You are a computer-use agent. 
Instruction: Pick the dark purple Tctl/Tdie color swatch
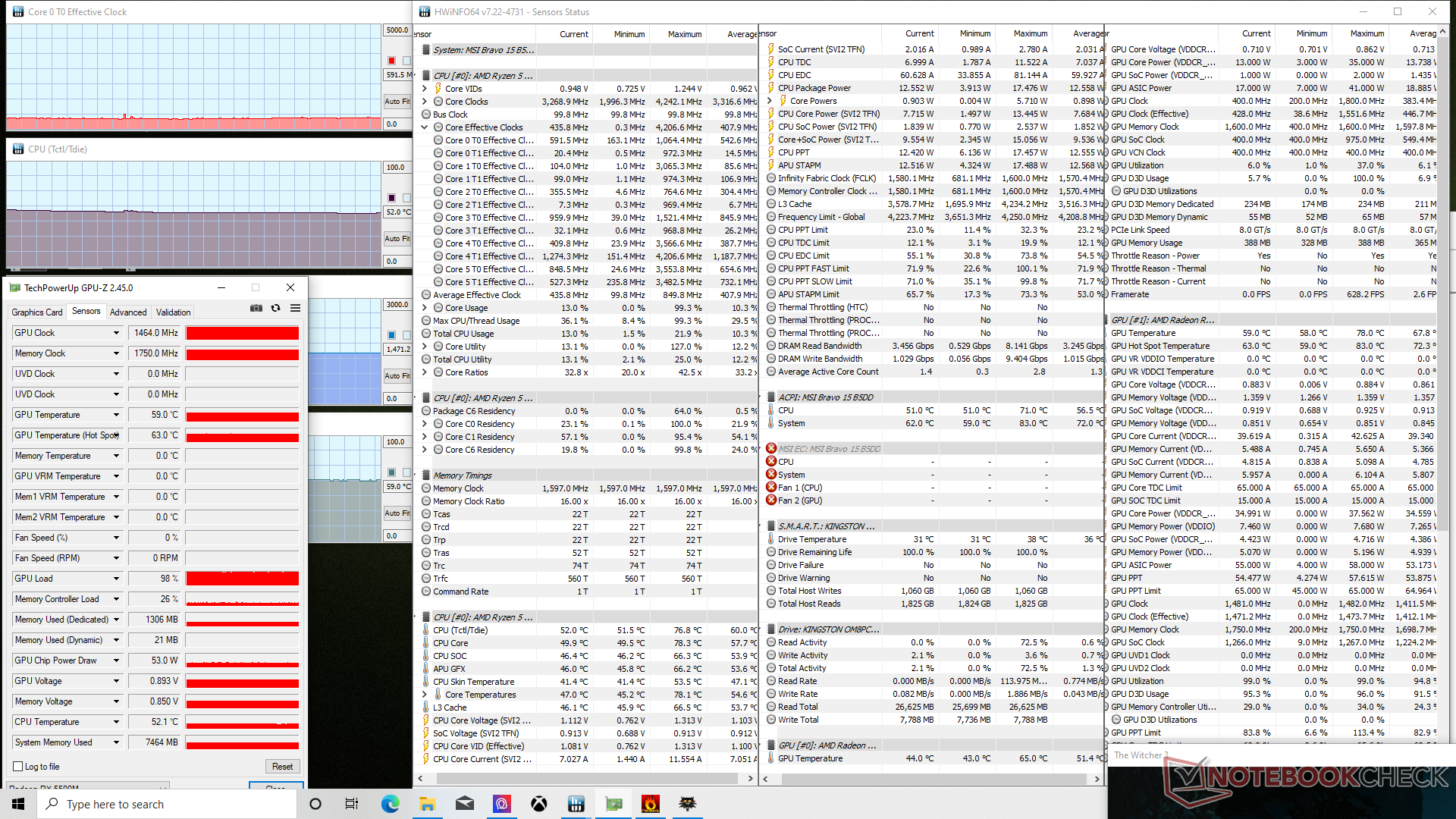tap(391, 198)
